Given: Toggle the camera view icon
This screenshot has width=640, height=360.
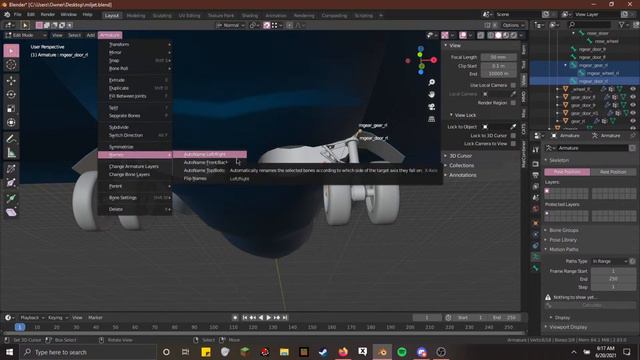Looking at the screenshot, I should pyautogui.click(x=431, y=107).
